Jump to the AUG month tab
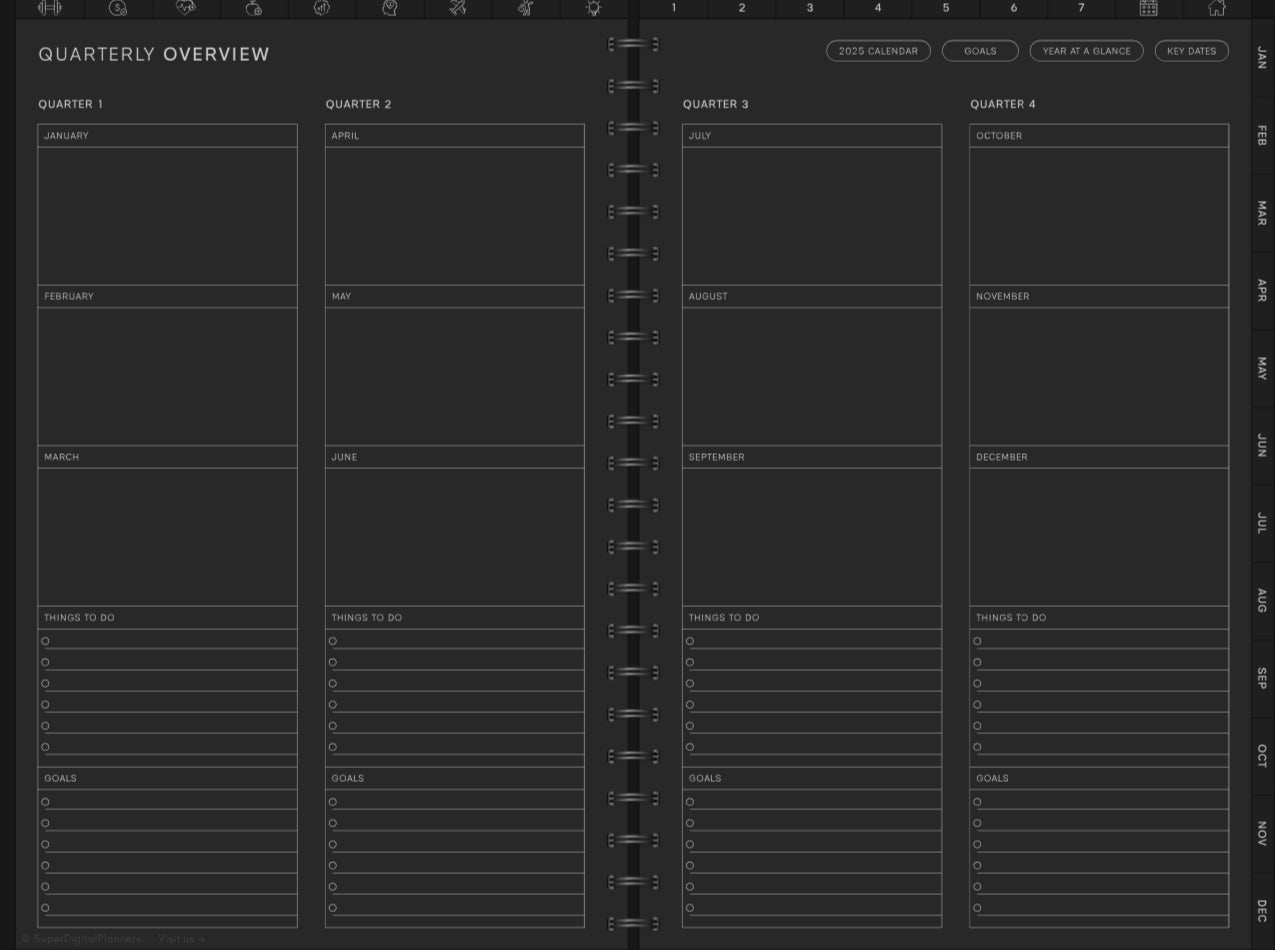Image resolution: width=1275 pixels, height=950 pixels. tap(1262, 600)
